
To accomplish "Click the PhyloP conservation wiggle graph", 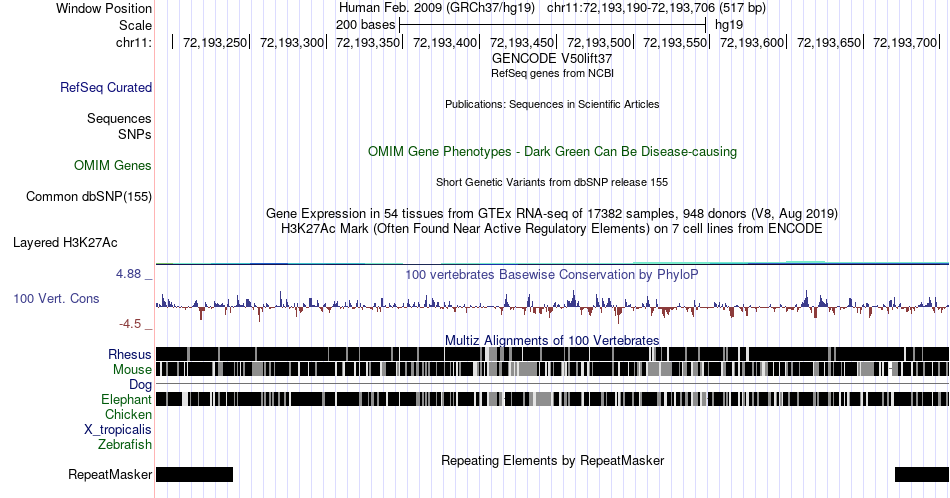I will (x=552, y=306).
